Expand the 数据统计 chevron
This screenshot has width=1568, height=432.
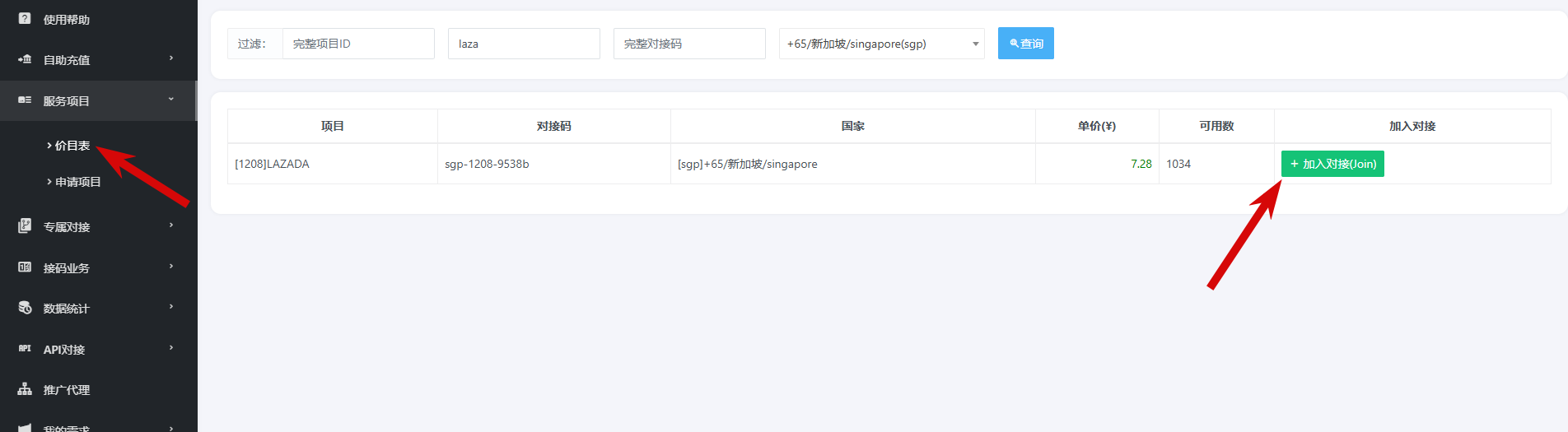pyautogui.click(x=171, y=306)
